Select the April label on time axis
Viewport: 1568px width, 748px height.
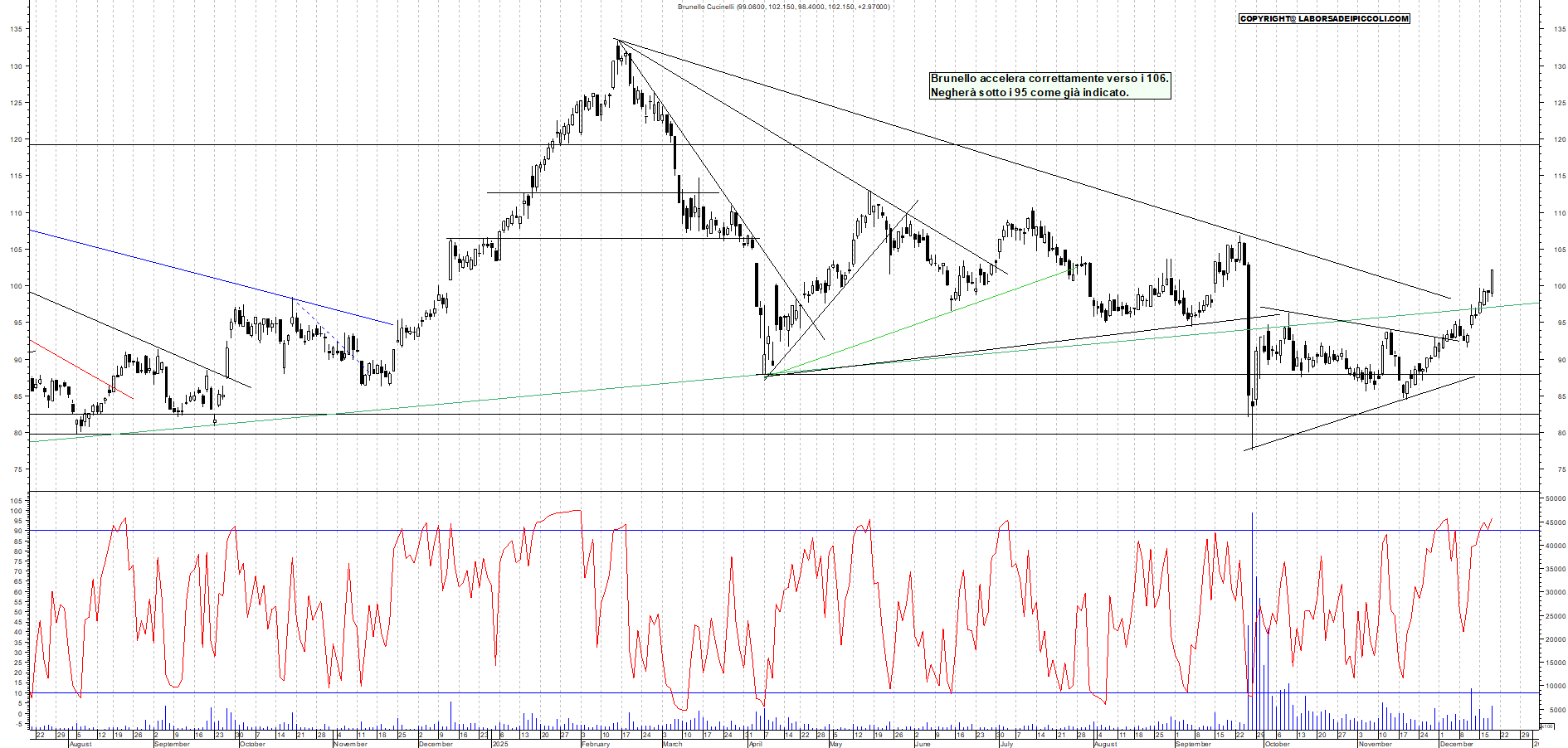755,744
